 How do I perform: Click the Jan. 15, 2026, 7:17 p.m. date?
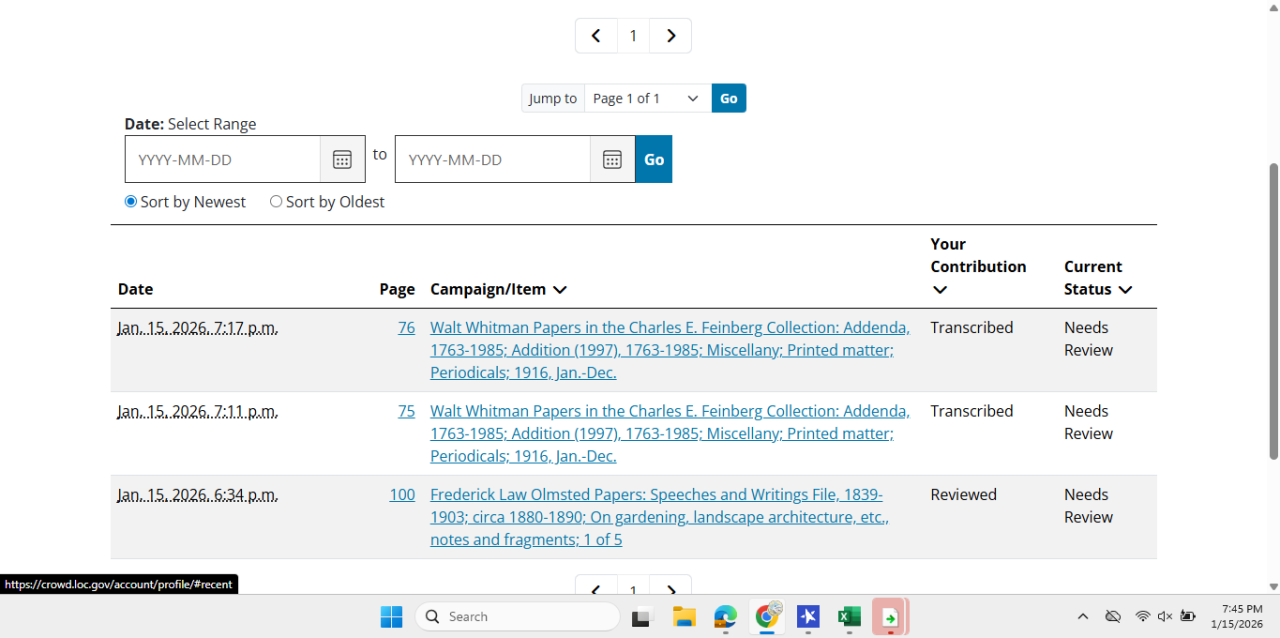[x=198, y=328]
